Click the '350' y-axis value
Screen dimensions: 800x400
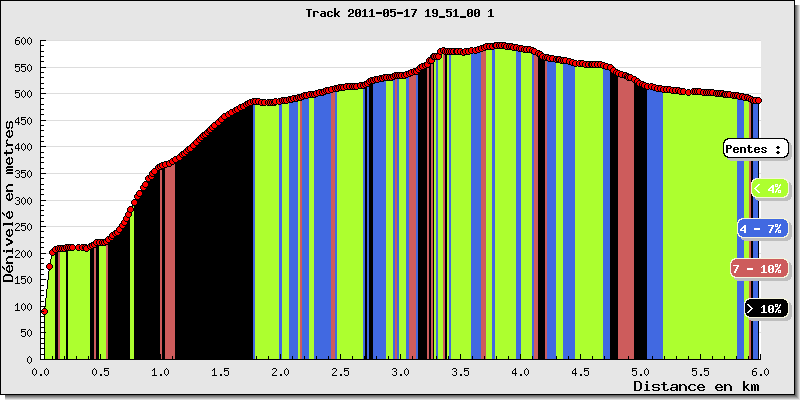[24, 174]
